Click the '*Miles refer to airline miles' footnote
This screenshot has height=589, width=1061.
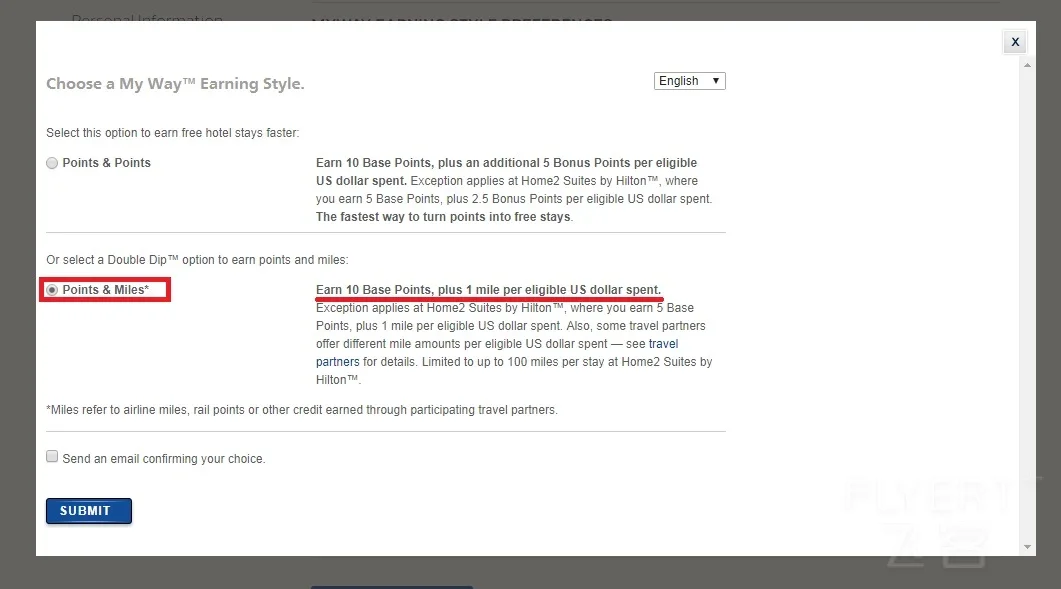click(302, 410)
